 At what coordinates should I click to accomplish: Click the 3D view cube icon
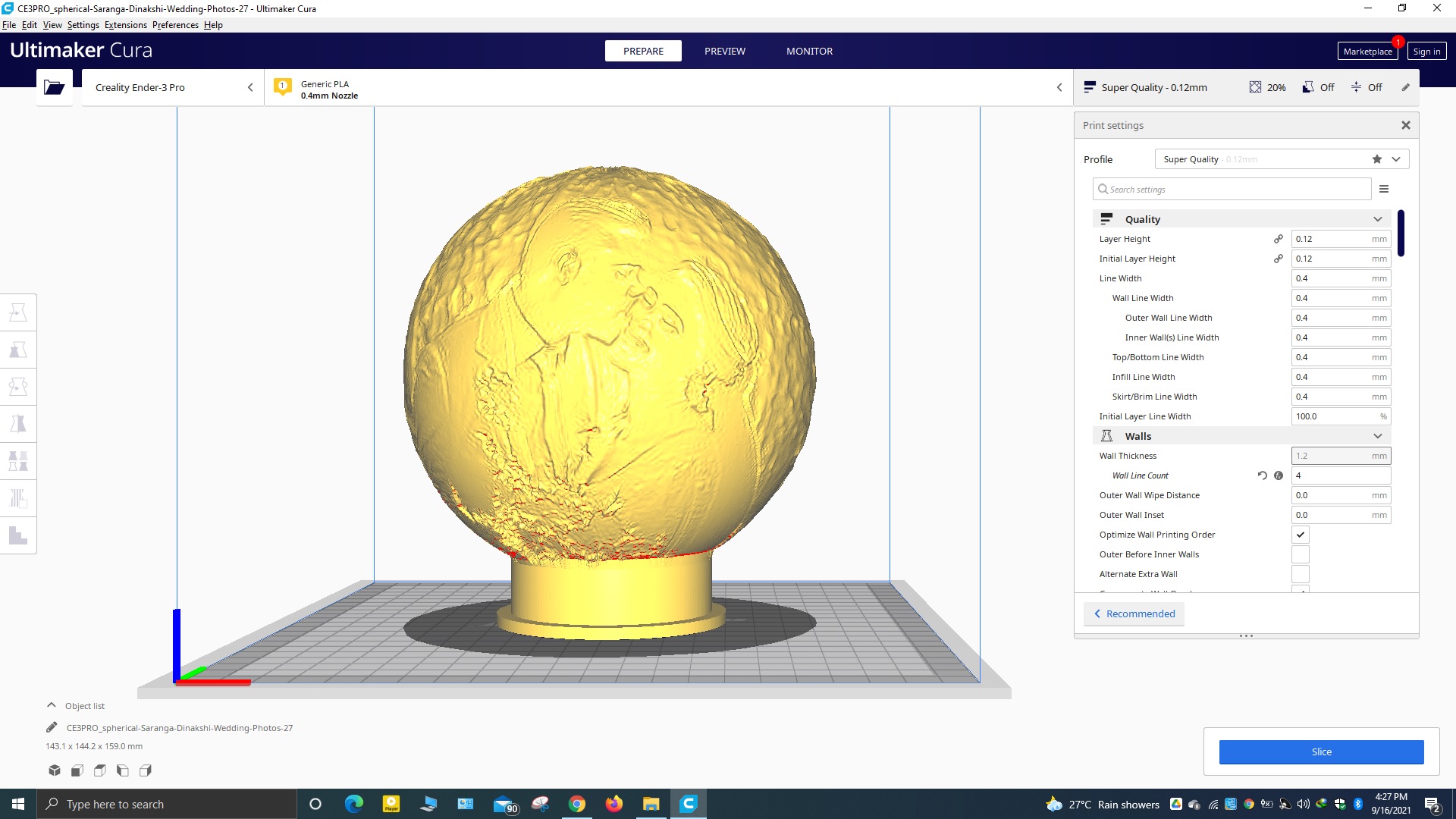tap(55, 770)
